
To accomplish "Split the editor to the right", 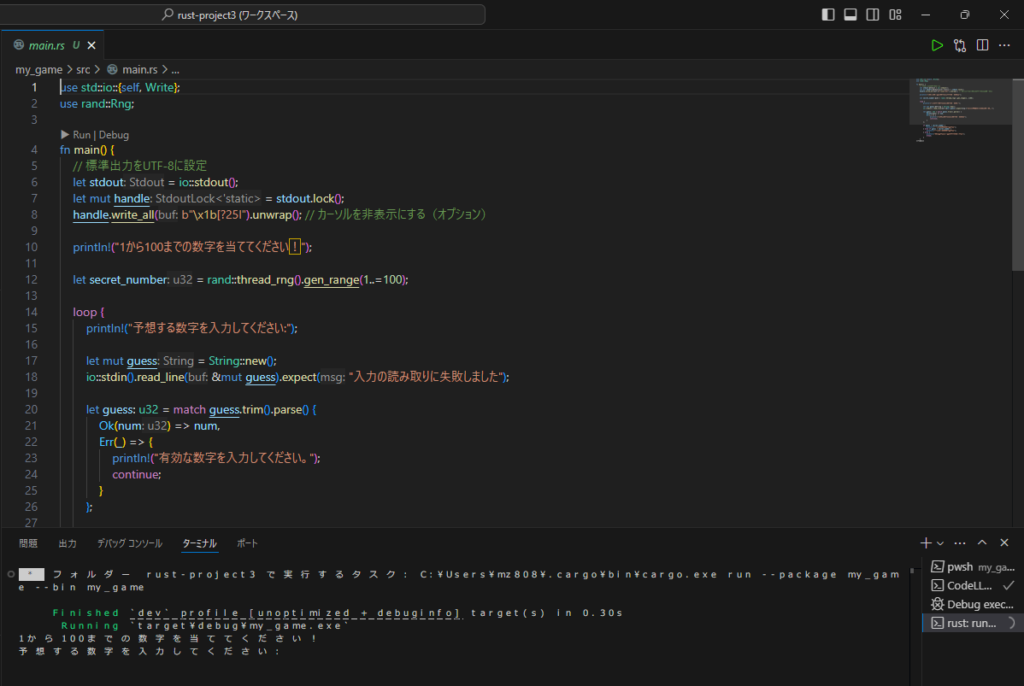I will click(x=982, y=45).
